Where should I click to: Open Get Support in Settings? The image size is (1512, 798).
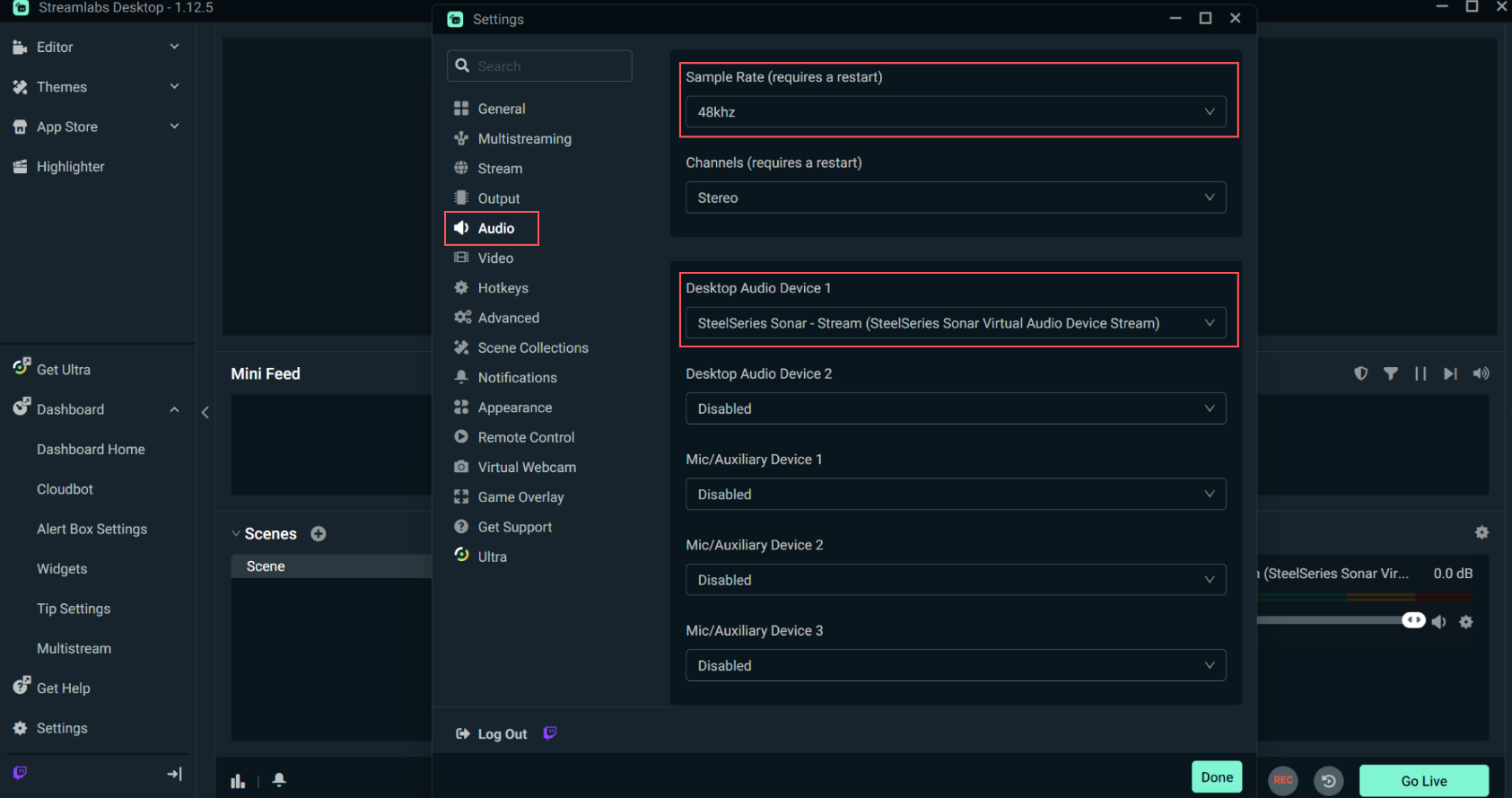click(x=515, y=527)
